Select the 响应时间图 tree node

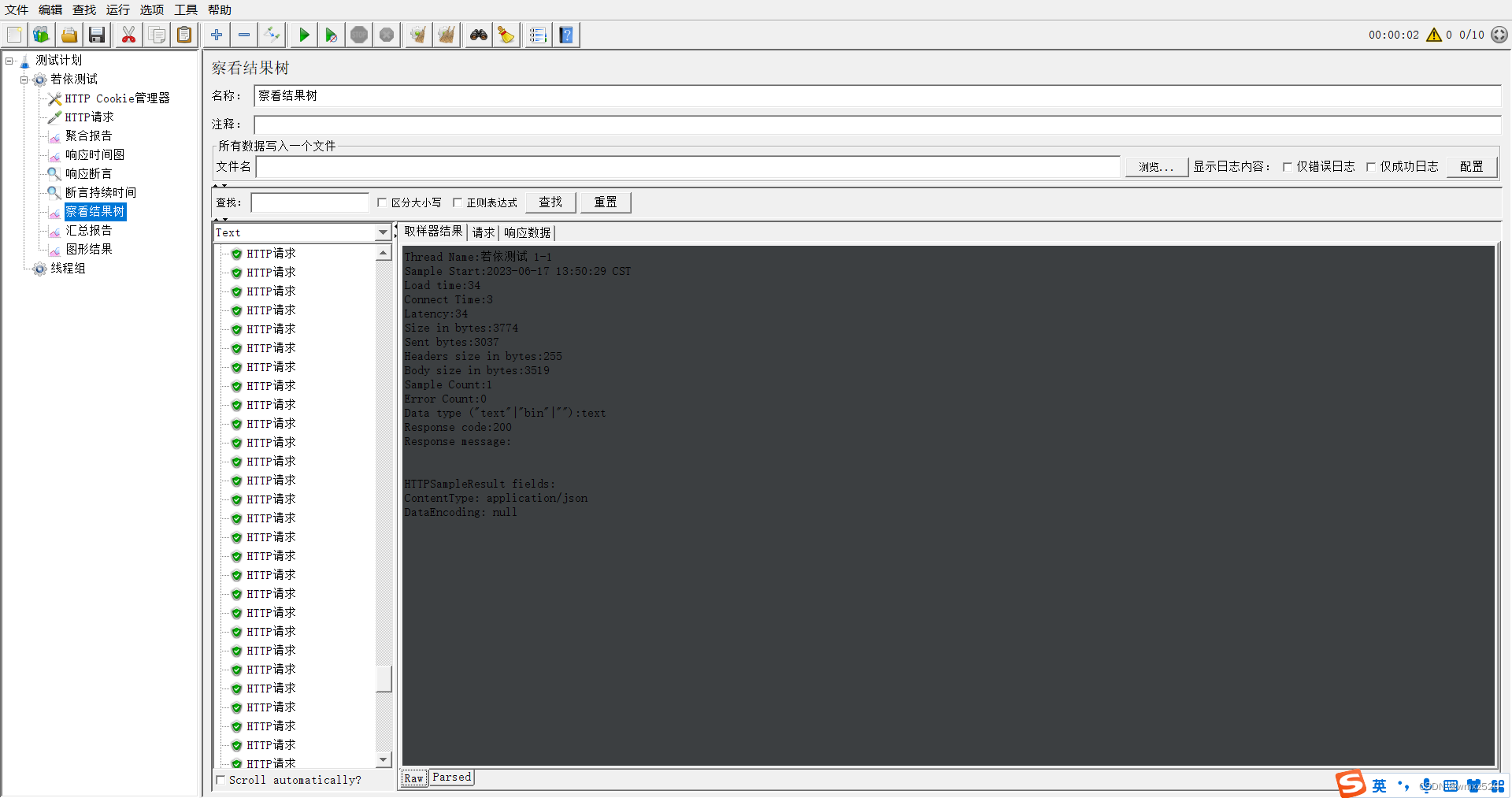point(95,155)
